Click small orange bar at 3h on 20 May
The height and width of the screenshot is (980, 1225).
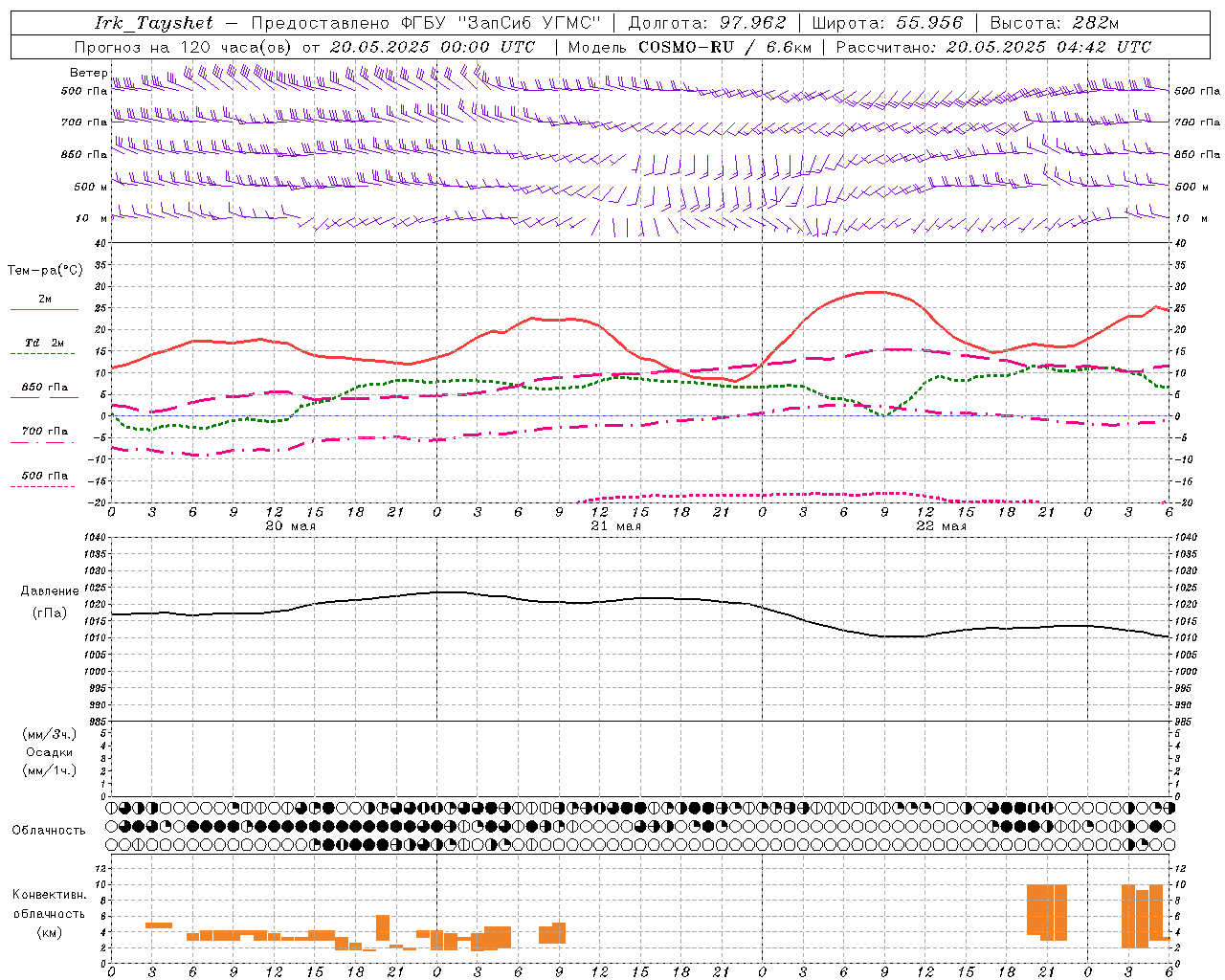click(159, 925)
